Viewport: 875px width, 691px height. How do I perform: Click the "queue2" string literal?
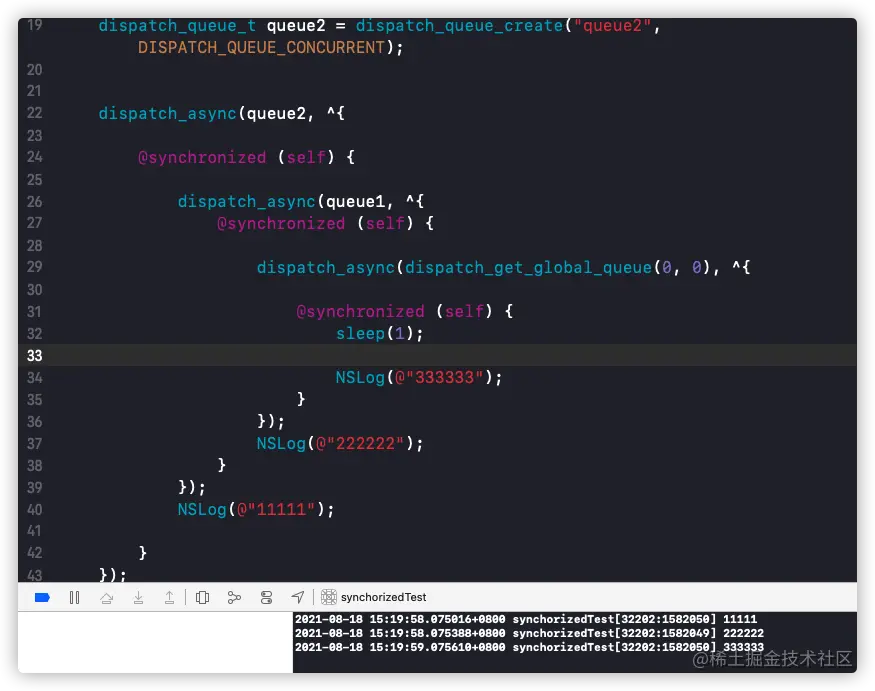tap(612, 26)
